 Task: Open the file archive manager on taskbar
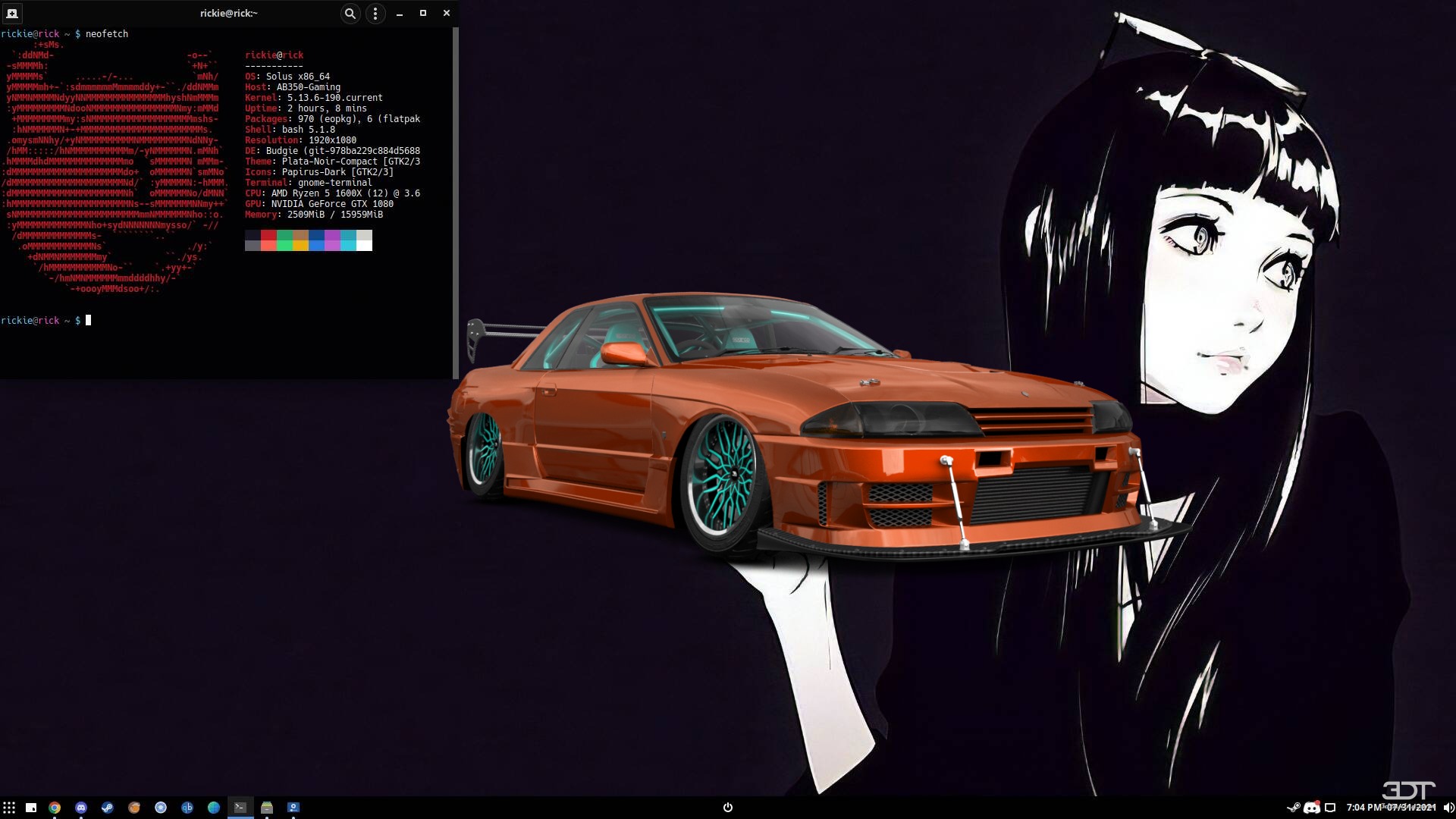click(267, 808)
